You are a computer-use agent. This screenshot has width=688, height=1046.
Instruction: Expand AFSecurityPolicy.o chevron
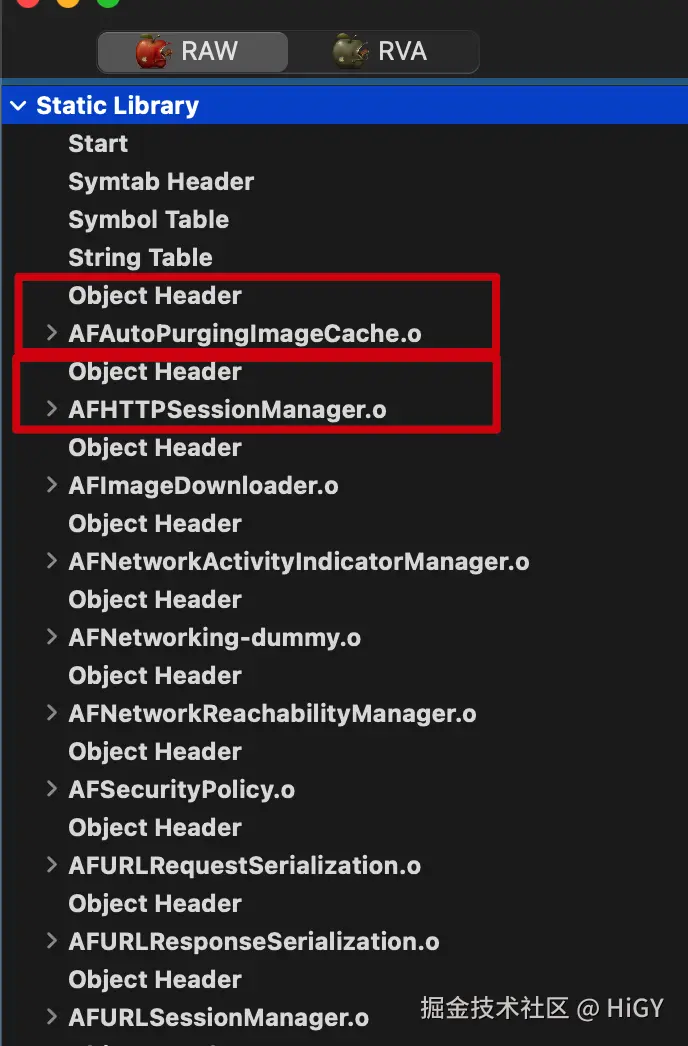tap(52, 789)
